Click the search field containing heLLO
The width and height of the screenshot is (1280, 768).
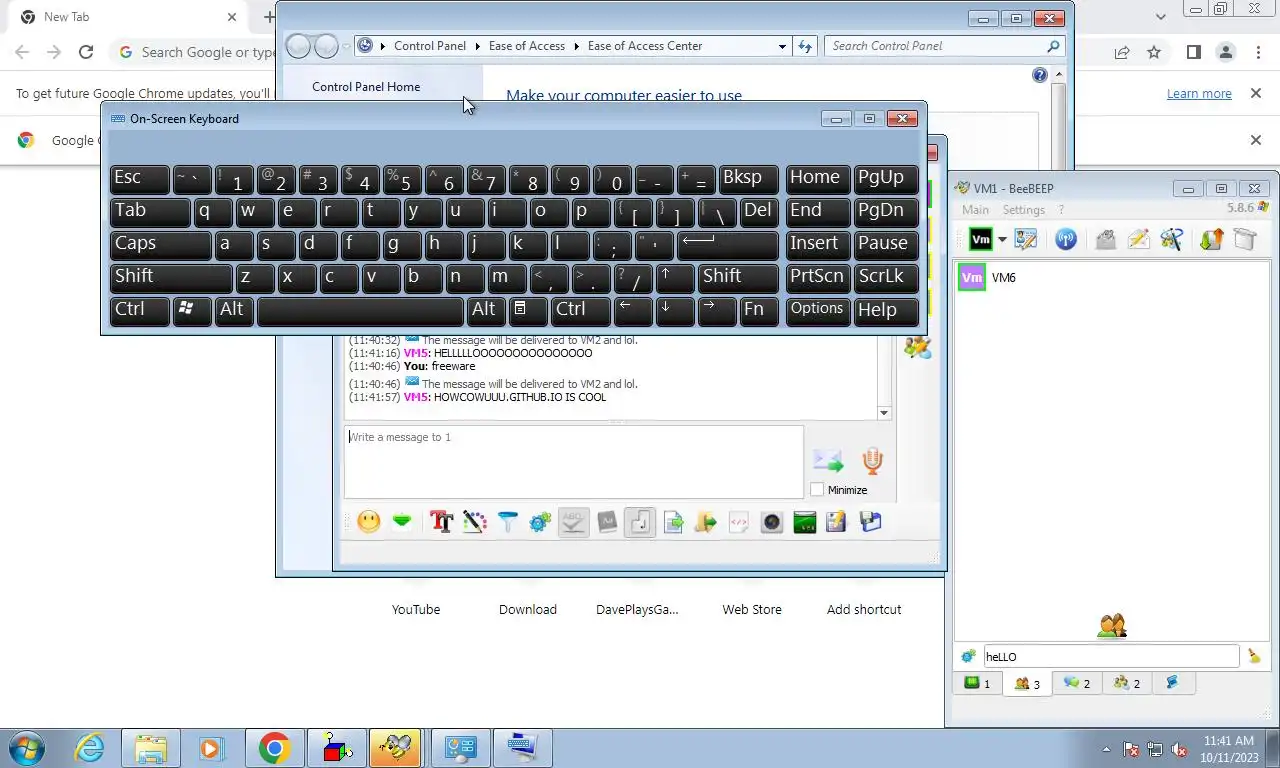1111,657
